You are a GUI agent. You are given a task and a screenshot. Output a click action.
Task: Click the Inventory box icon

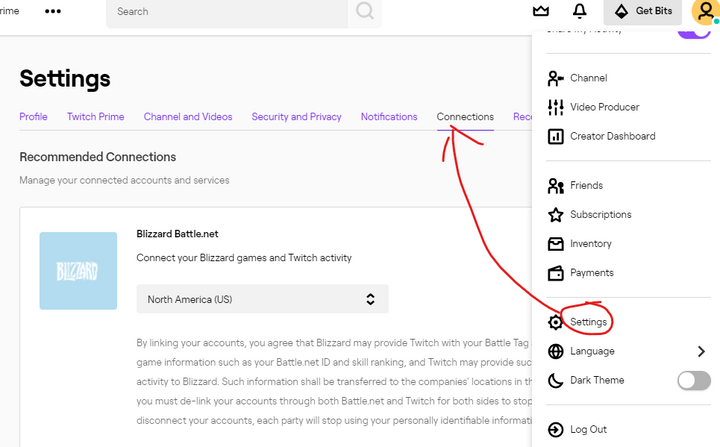(x=556, y=243)
